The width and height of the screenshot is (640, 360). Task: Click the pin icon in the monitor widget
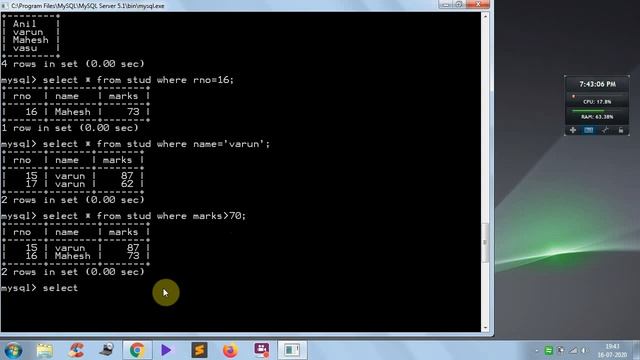tap(605, 130)
